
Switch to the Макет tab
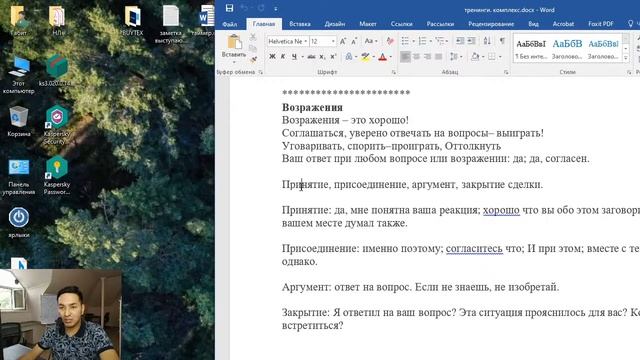pyautogui.click(x=367, y=24)
